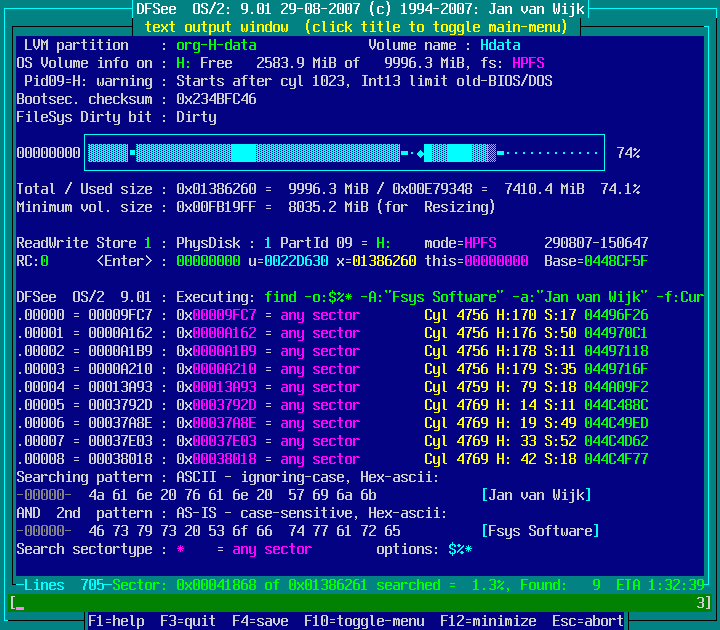The image size is (720, 630).
Task: Click physical sector number 044C4D62
Action: pyautogui.click(x=616, y=441)
